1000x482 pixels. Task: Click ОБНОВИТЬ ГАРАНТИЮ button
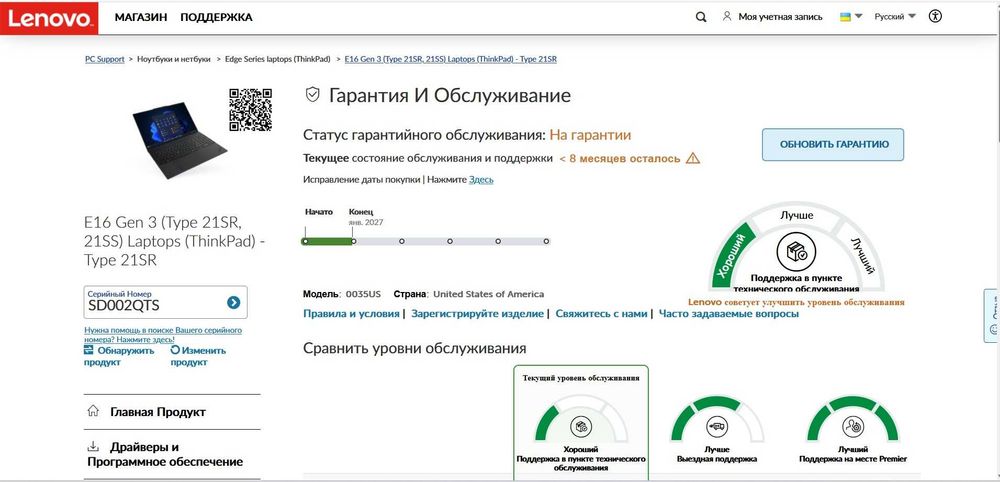click(x=833, y=144)
